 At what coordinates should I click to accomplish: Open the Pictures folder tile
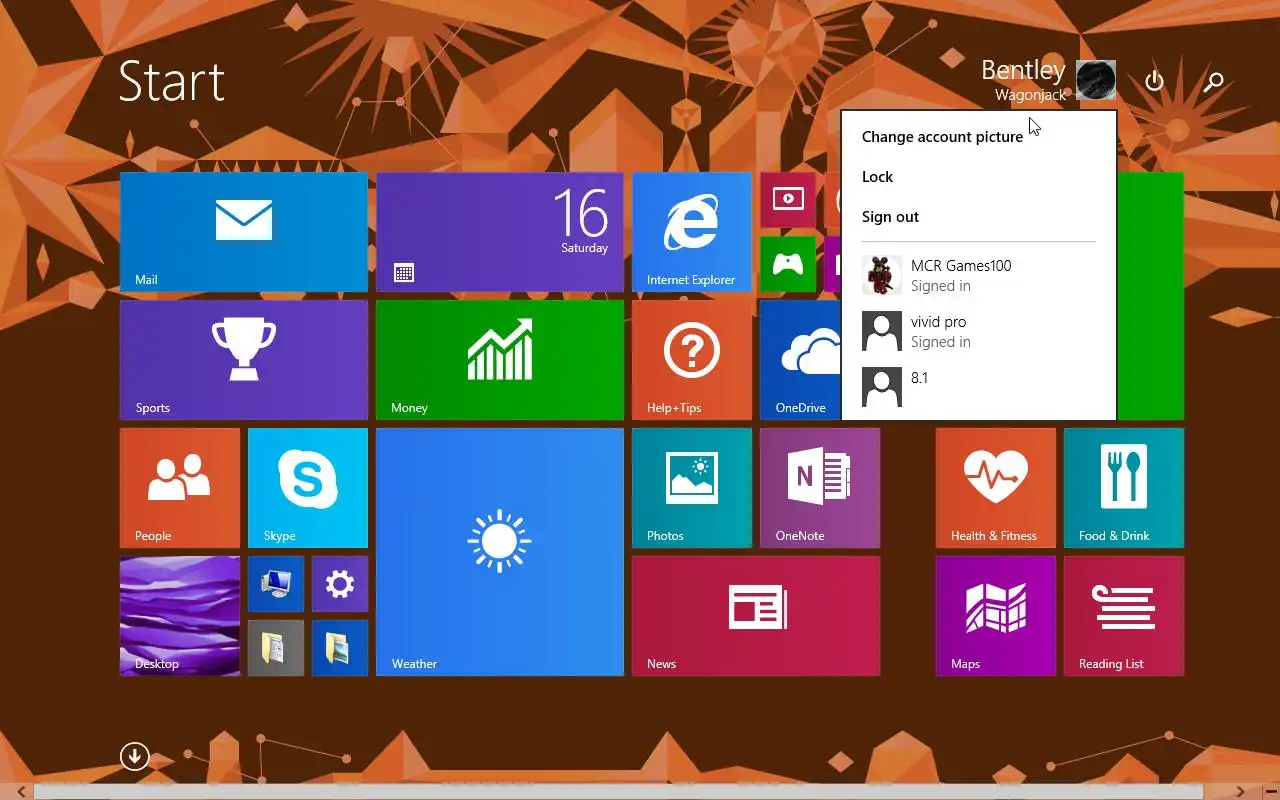(340, 648)
